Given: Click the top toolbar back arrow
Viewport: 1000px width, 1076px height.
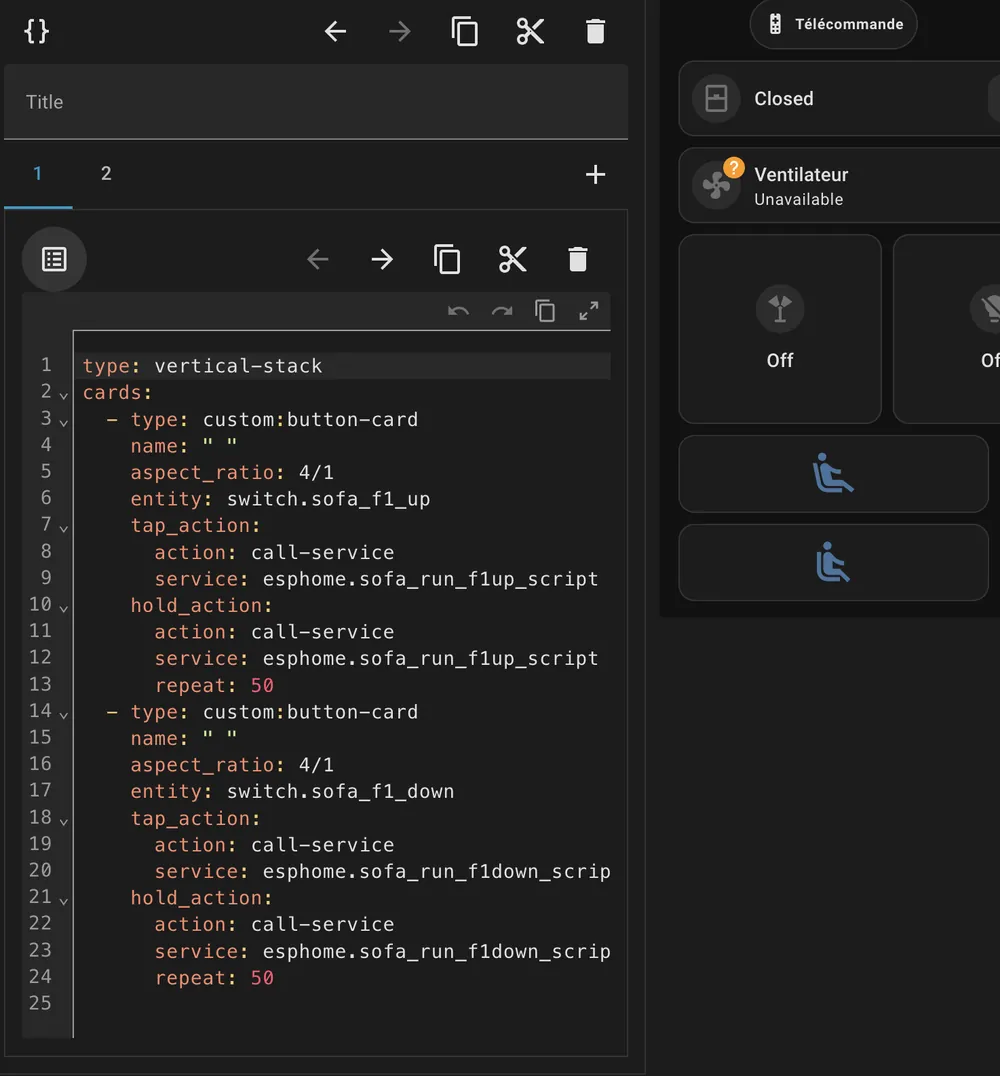Looking at the screenshot, I should 335,32.
